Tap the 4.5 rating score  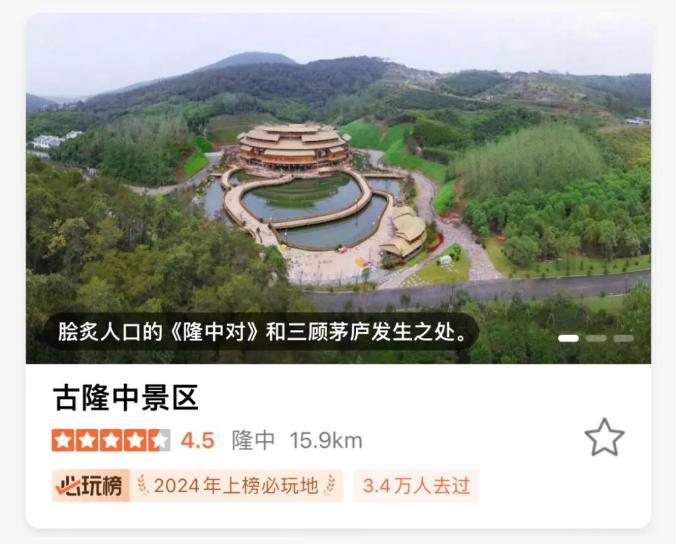(197, 441)
